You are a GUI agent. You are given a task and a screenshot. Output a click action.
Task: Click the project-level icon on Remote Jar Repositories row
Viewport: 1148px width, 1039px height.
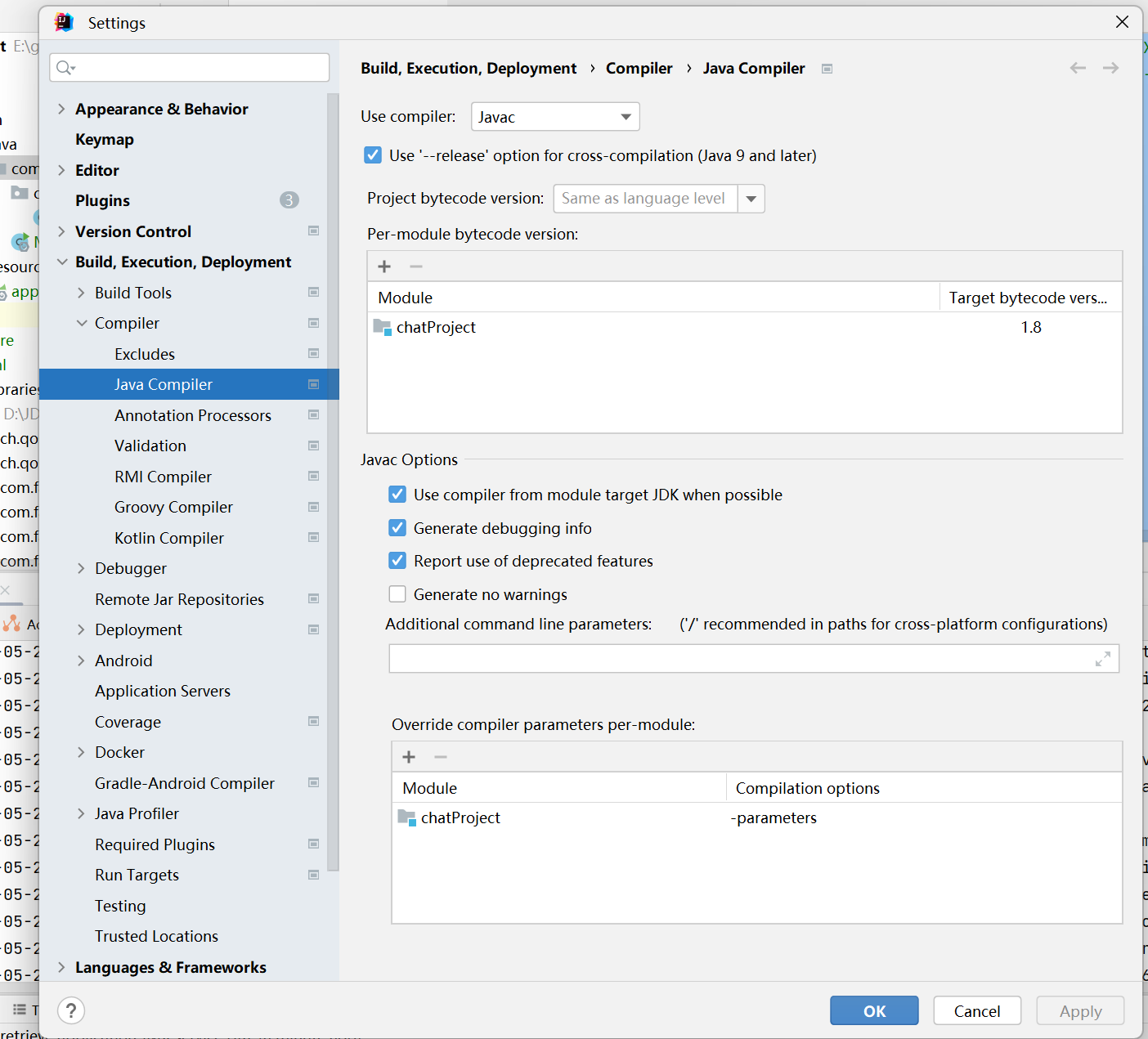[x=313, y=598]
